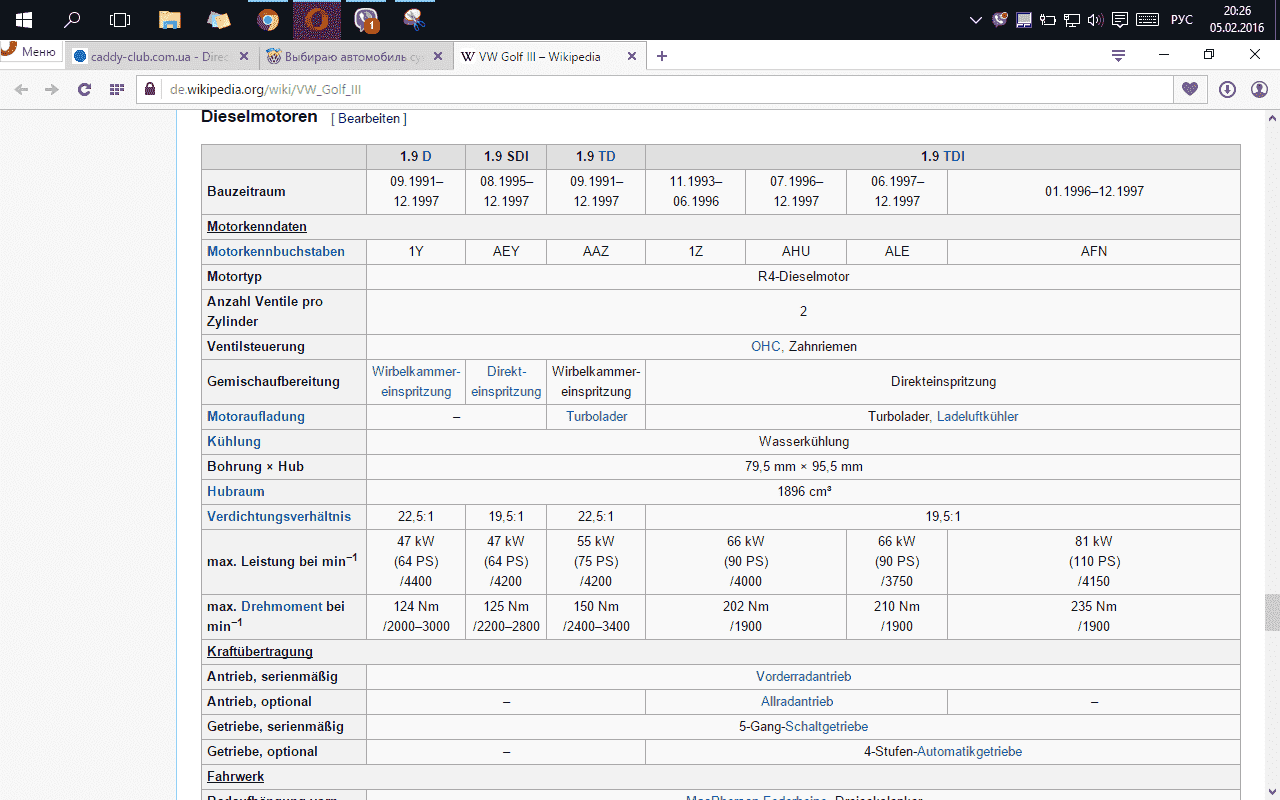Close the VW Golf III Wikipedia tab
The width and height of the screenshot is (1280, 800).
click(x=631, y=57)
